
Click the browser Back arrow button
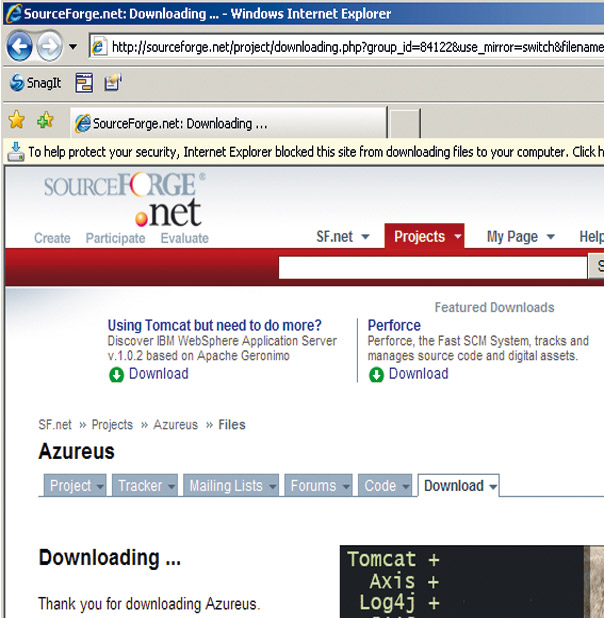pyautogui.click(x=20, y=46)
